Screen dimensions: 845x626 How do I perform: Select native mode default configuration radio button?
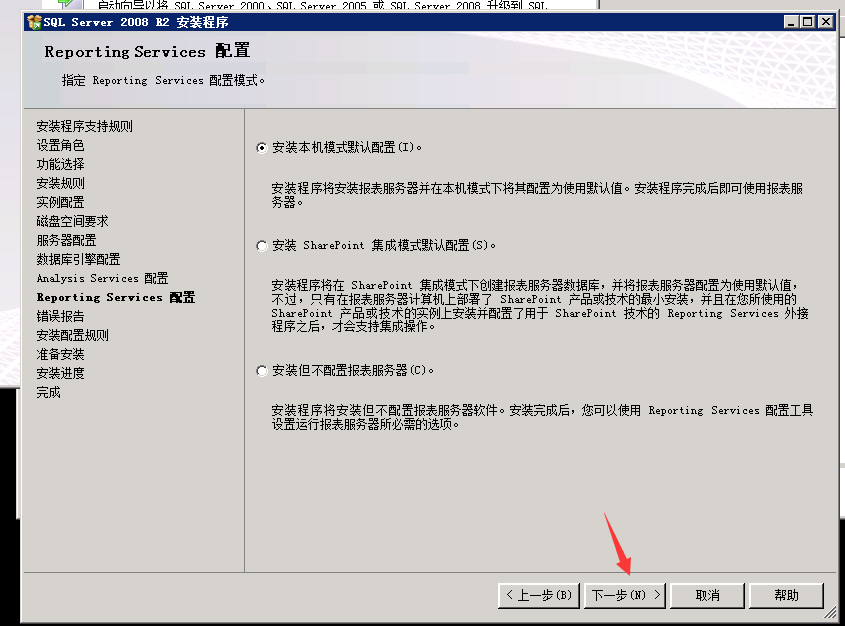(262, 148)
